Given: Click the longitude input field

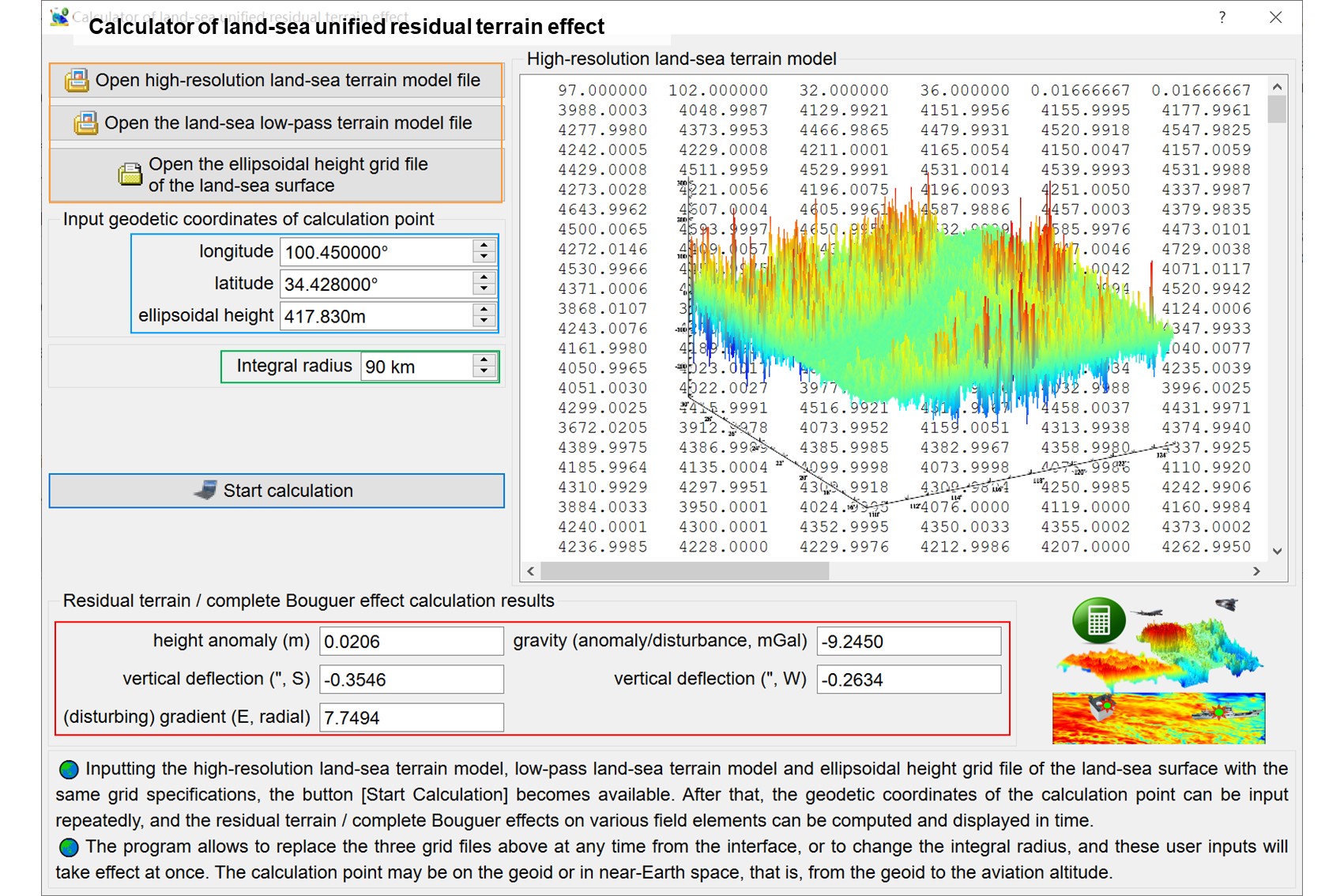Looking at the screenshot, I should 376,253.
